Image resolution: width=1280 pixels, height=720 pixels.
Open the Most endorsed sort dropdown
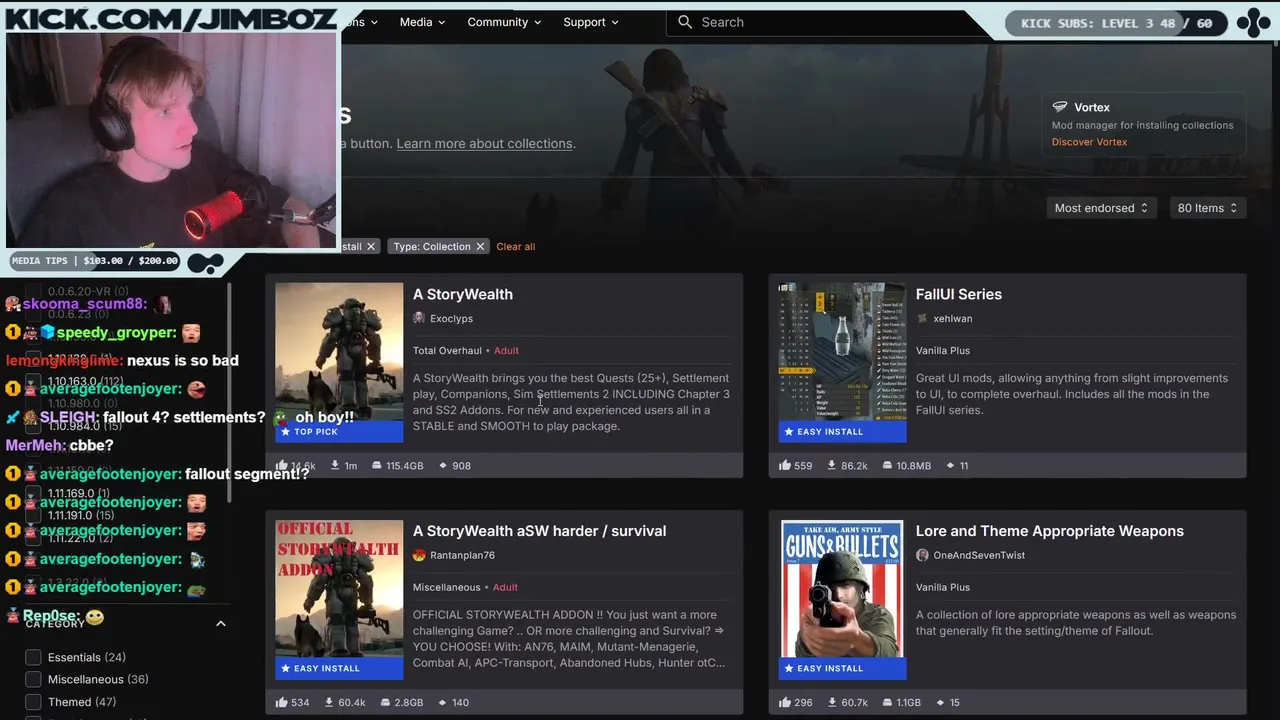pyautogui.click(x=1101, y=208)
